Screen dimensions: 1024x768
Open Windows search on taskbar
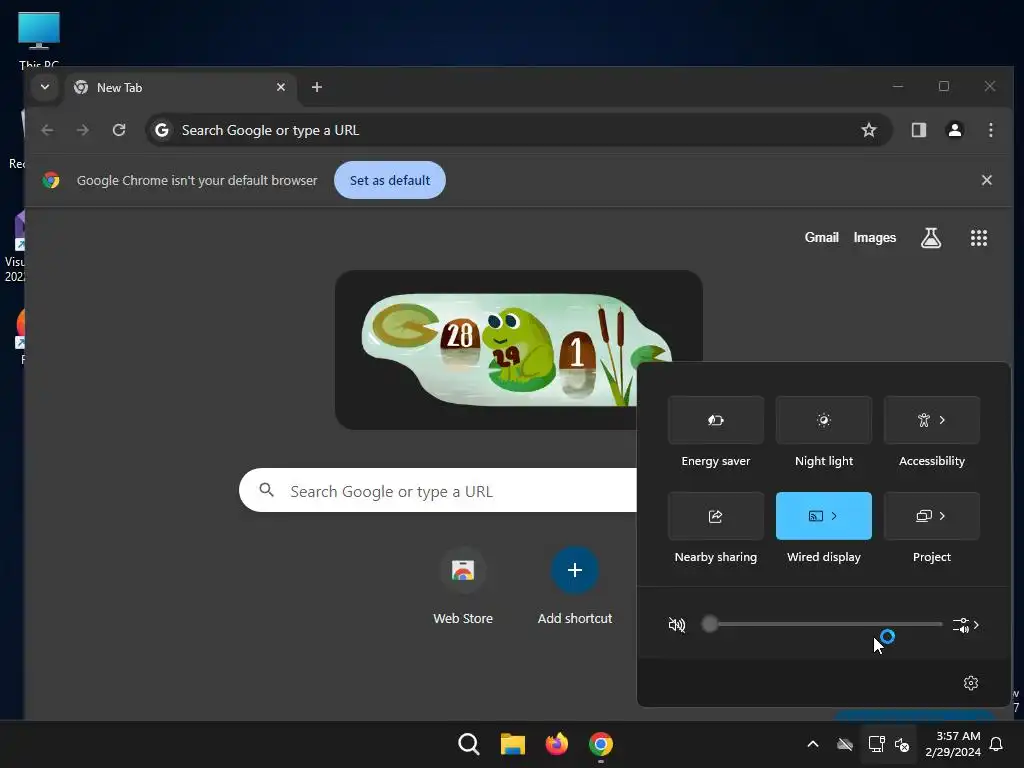click(x=468, y=744)
